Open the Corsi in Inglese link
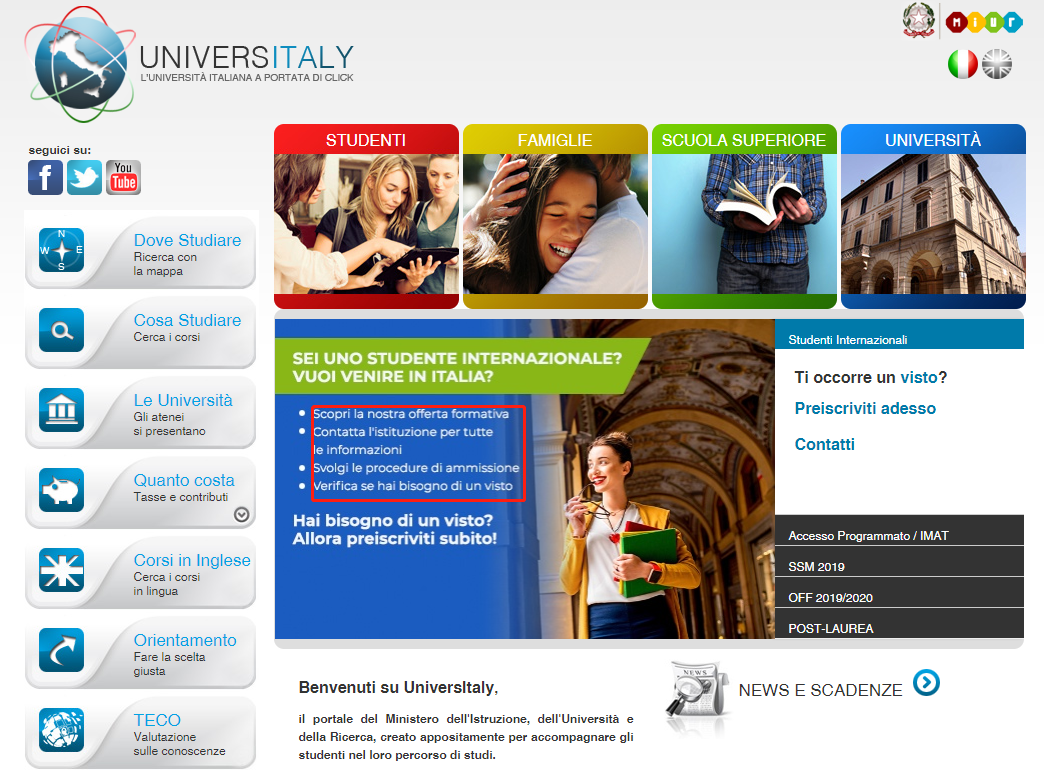Screen dimensions: 1044x773 (x=192, y=560)
